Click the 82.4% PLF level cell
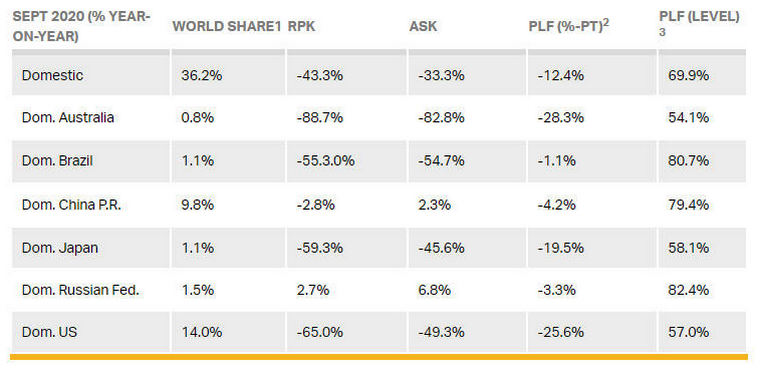Image resolution: width=760 pixels, height=377 pixels. [688, 290]
